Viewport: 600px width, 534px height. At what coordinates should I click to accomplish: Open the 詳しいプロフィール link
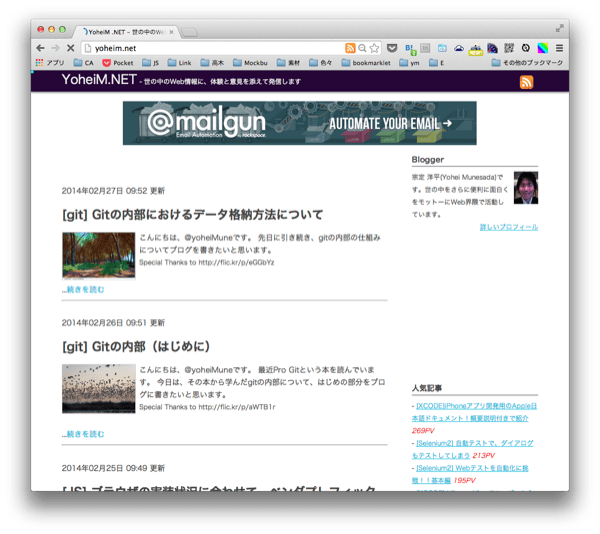pos(509,227)
